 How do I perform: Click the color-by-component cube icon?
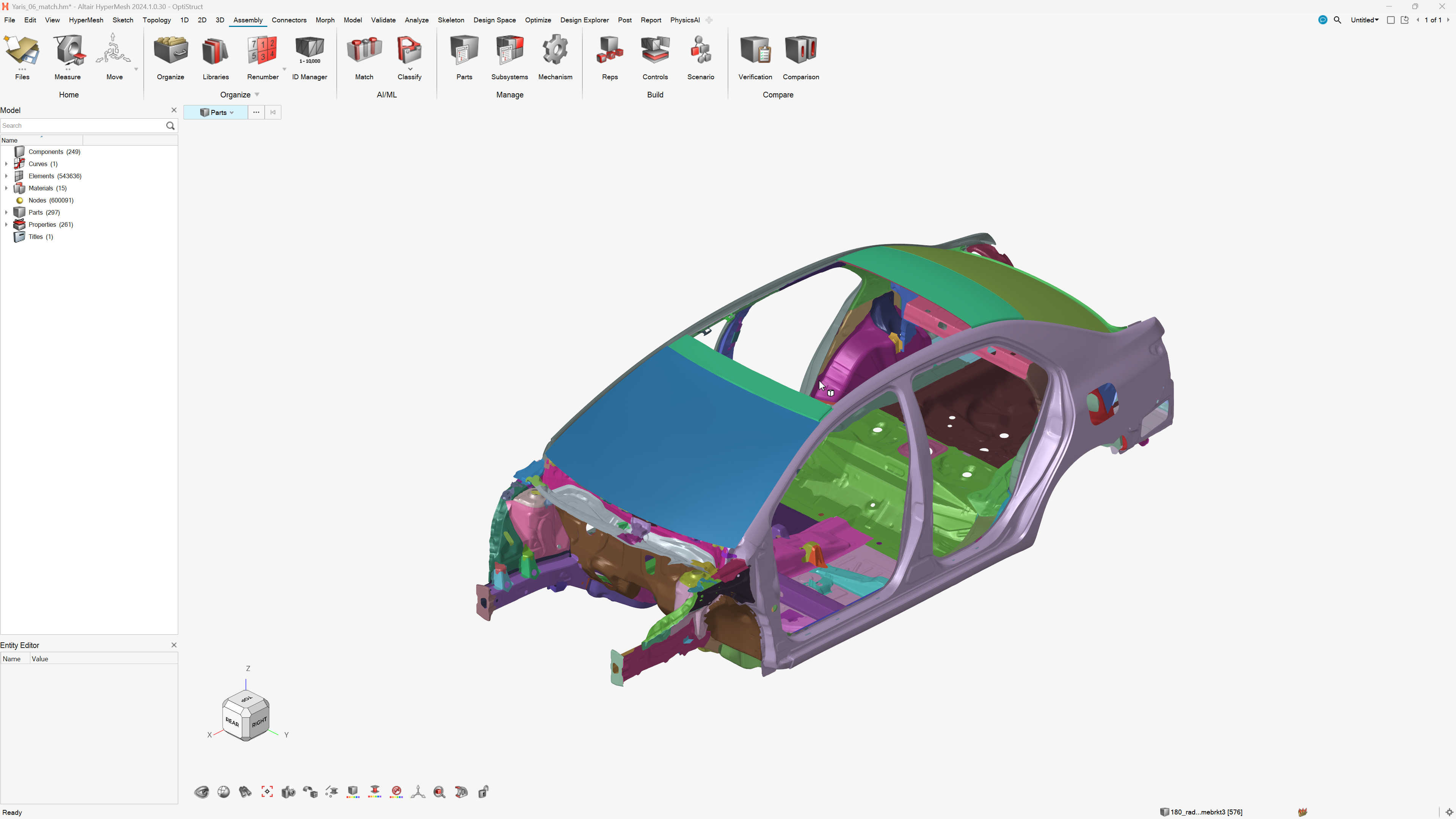pyautogui.click(x=353, y=792)
